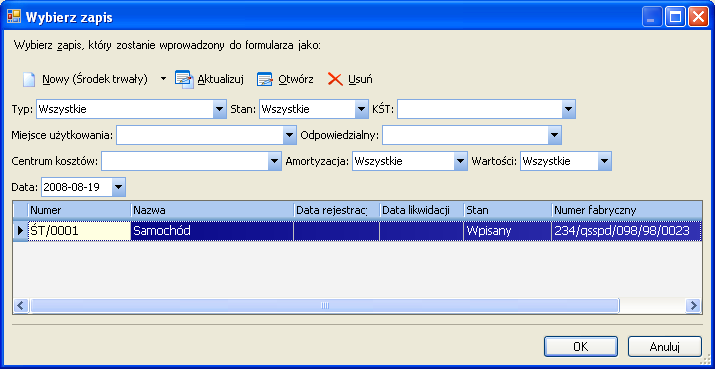Maximize the Wybierz zapis window
Screen dimensions: 715x369
click(675, 18)
